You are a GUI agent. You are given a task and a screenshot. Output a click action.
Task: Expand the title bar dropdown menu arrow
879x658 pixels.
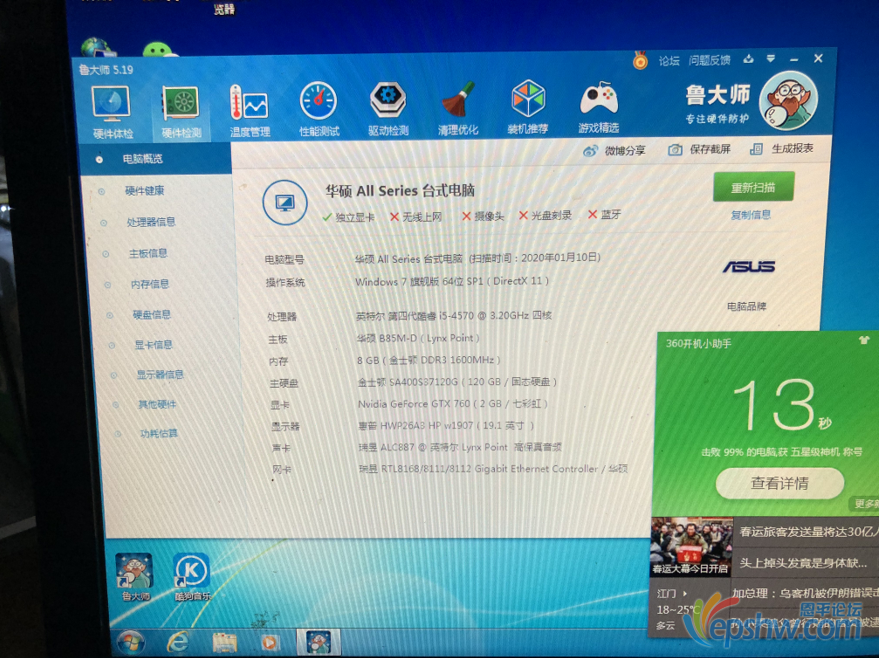tap(771, 58)
